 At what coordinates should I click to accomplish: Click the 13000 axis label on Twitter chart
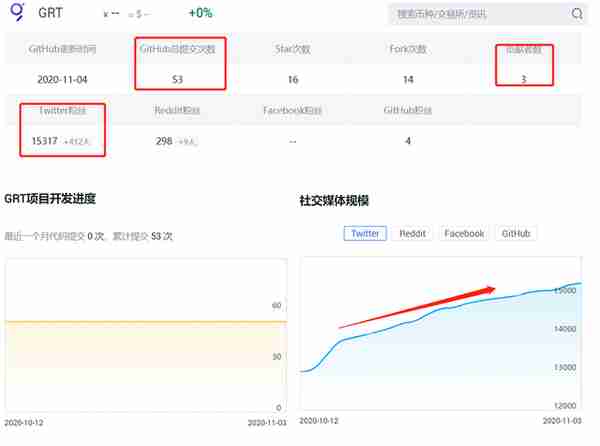[x=565, y=367]
